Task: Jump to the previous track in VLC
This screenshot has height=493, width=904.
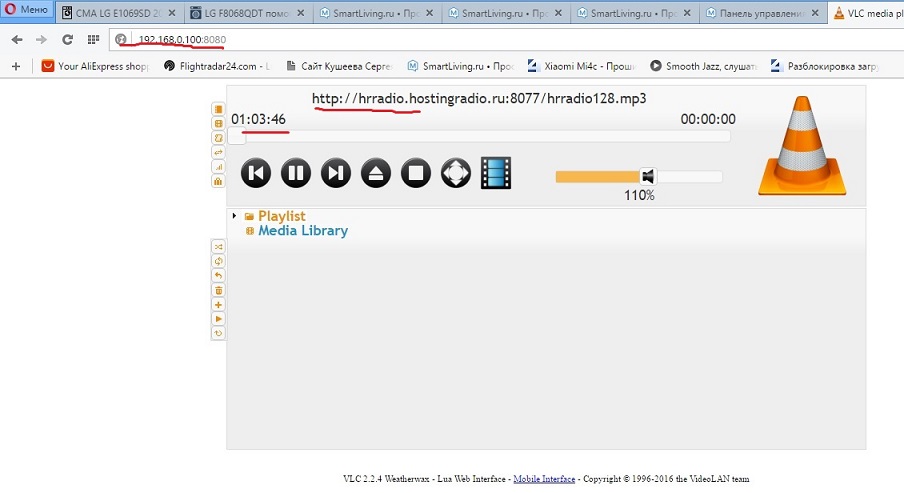Action: pyautogui.click(x=256, y=173)
